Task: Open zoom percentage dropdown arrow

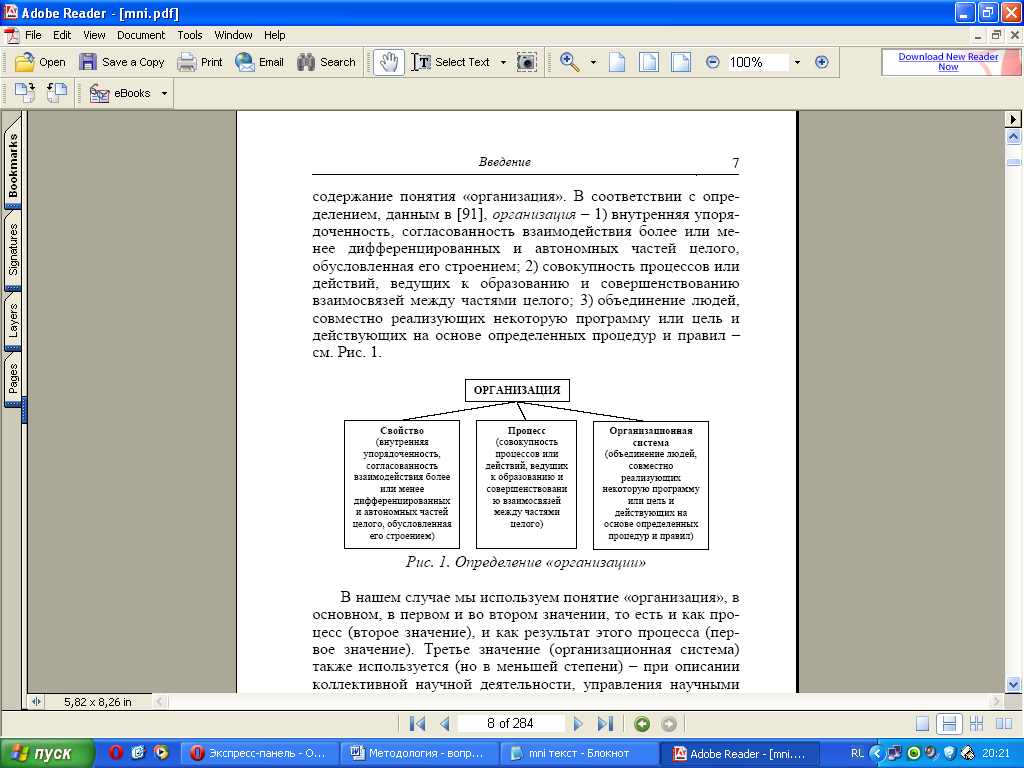Action: click(x=797, y=63)
